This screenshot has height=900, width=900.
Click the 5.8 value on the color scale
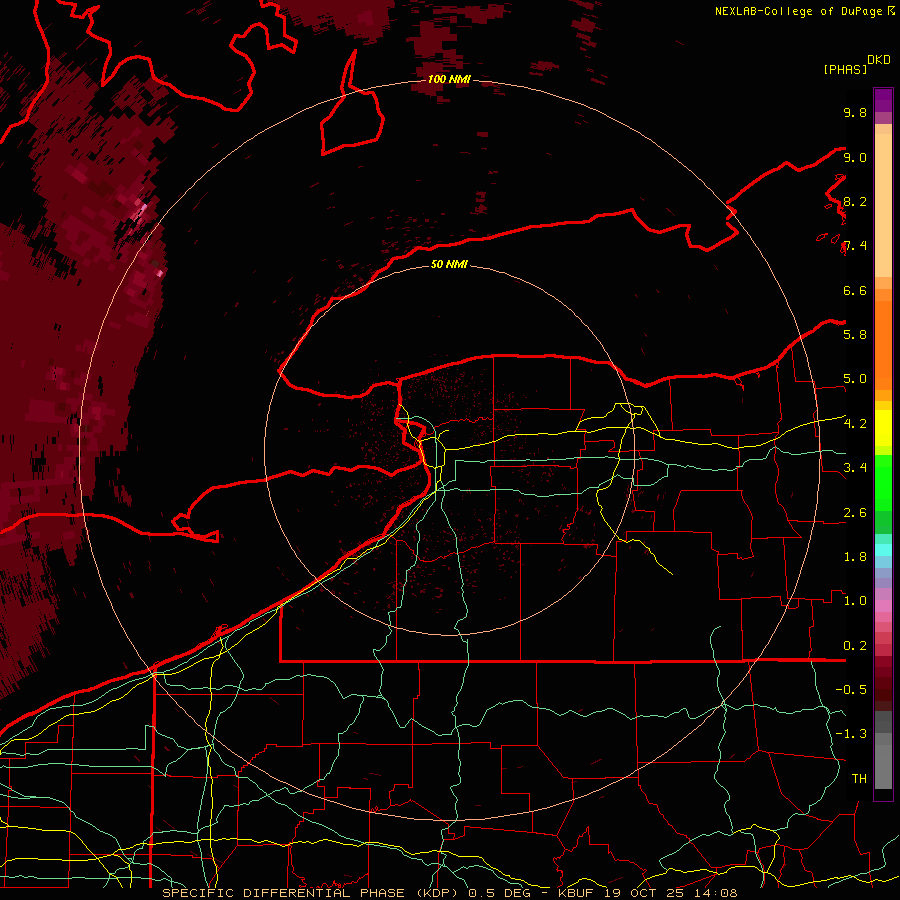click(855, 335)
